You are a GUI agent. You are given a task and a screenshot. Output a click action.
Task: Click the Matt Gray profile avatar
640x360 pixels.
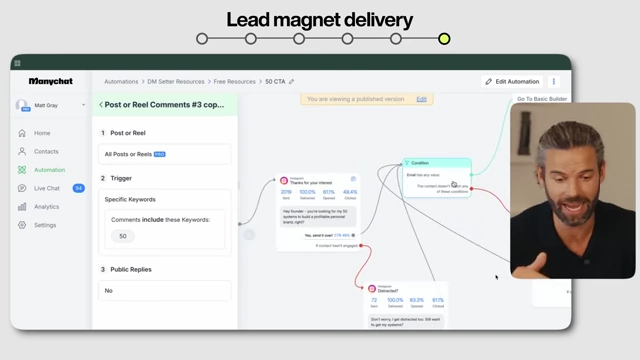pos(22,105)
